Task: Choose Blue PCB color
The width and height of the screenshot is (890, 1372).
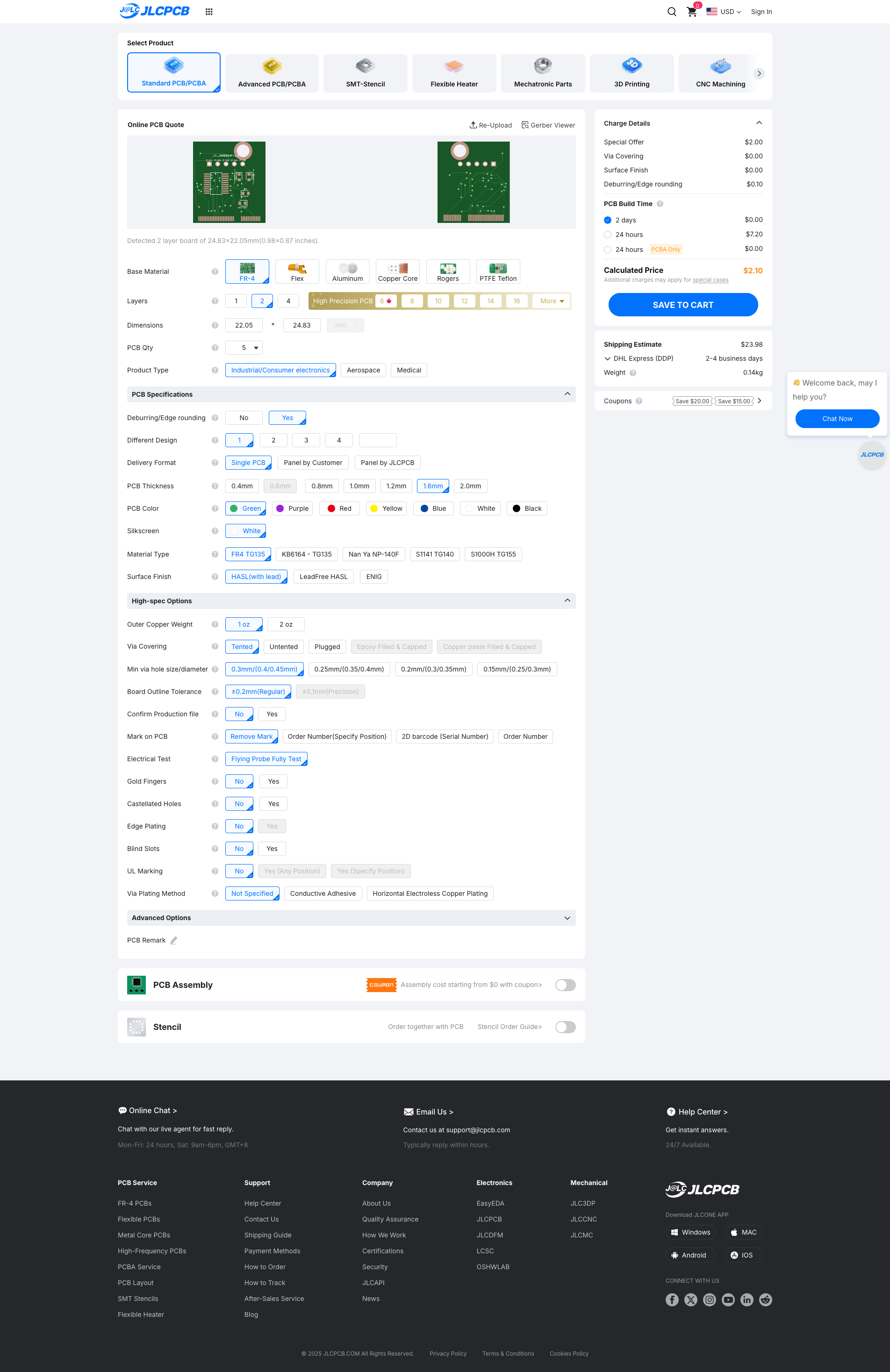Action: point(433,508)
